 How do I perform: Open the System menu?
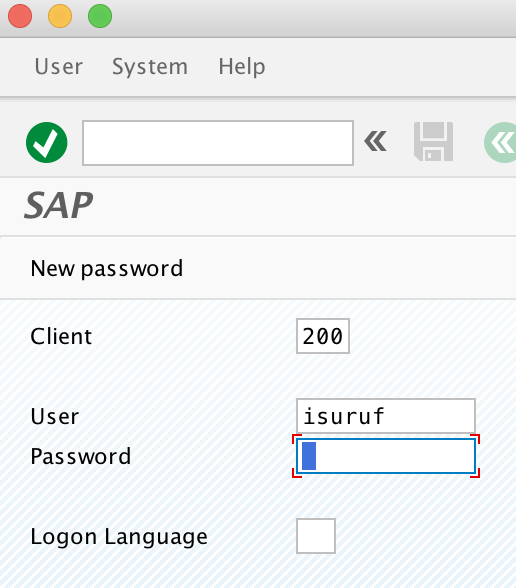tap(150, 68)
